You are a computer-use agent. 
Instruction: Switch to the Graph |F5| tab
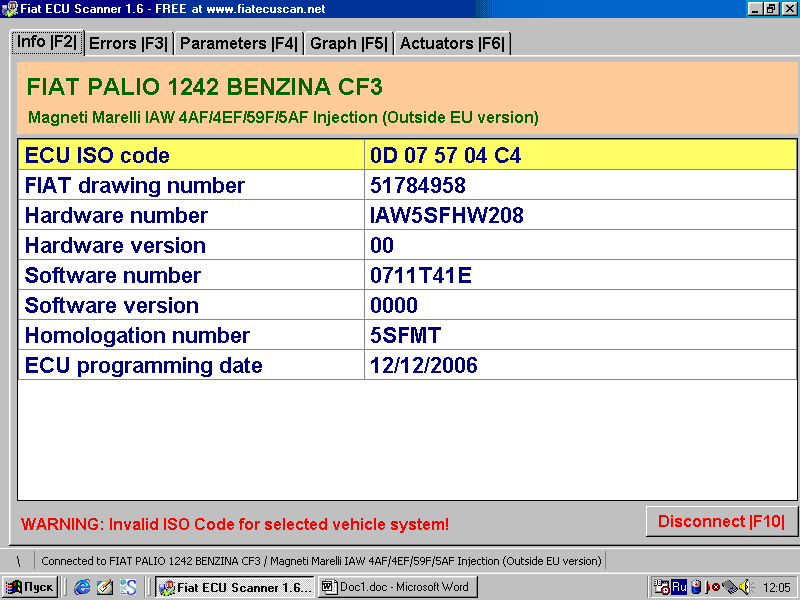349,43
